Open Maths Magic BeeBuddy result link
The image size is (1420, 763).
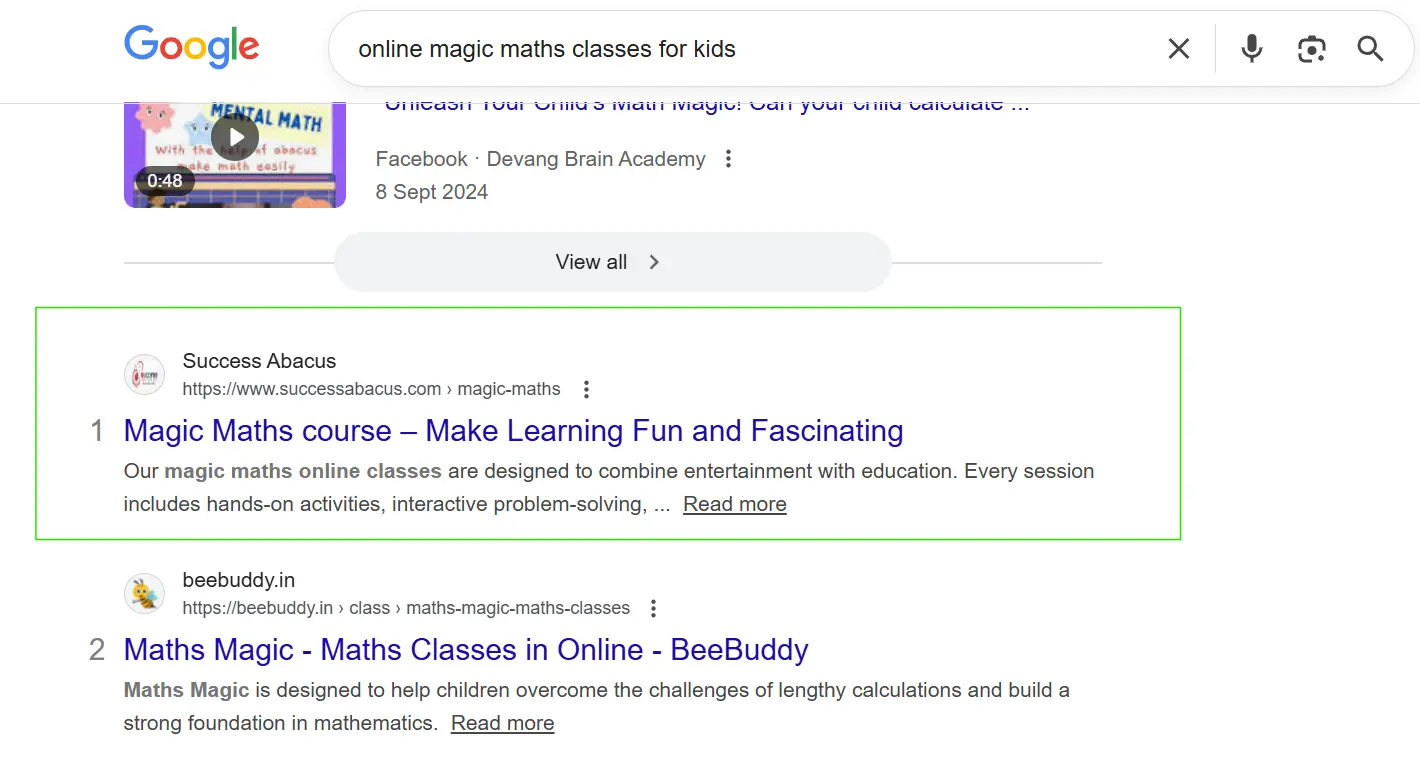coord(466,650)
